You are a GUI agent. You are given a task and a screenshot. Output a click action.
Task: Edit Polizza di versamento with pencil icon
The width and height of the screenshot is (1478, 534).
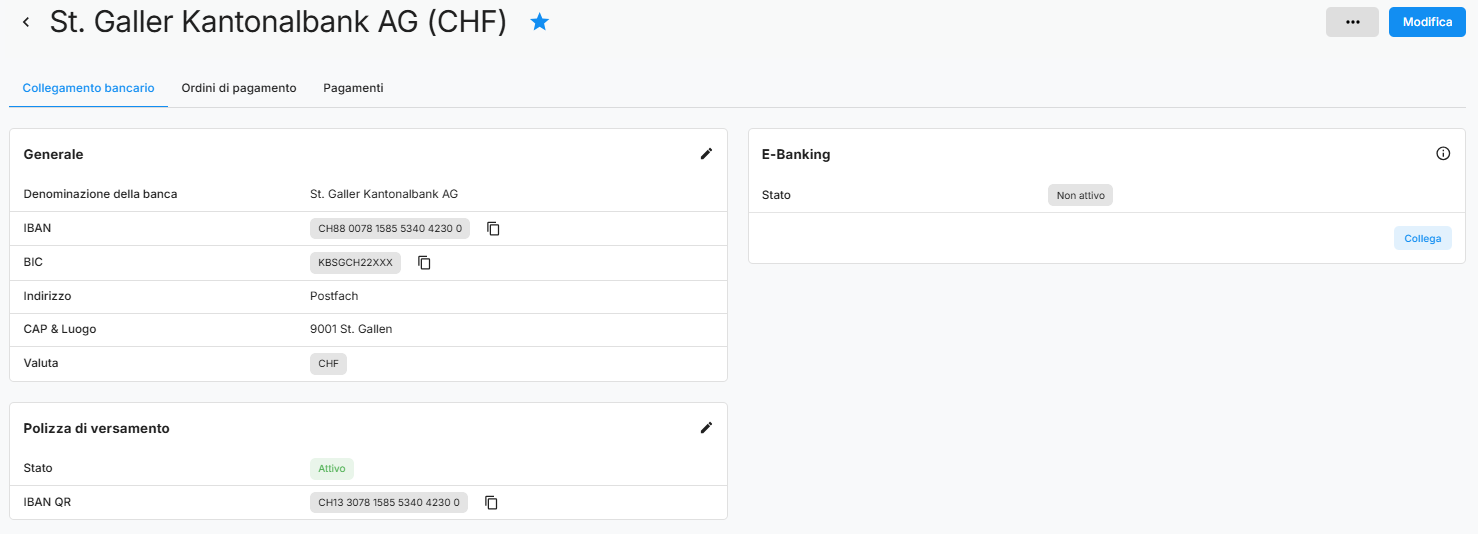[x=706, y=428]
